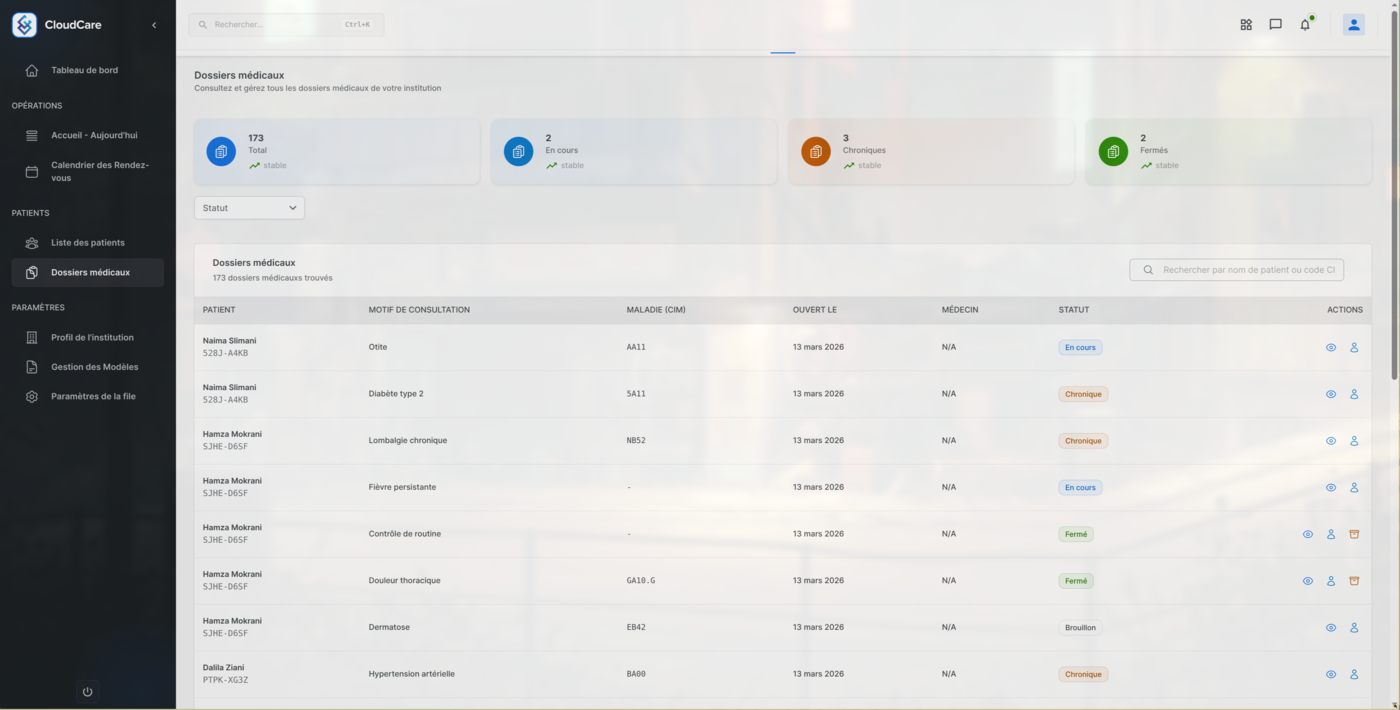Open the notifications bell
Image resolution: width=1400 pixels, height=710 pixels.
click(x=1305, y=25)
